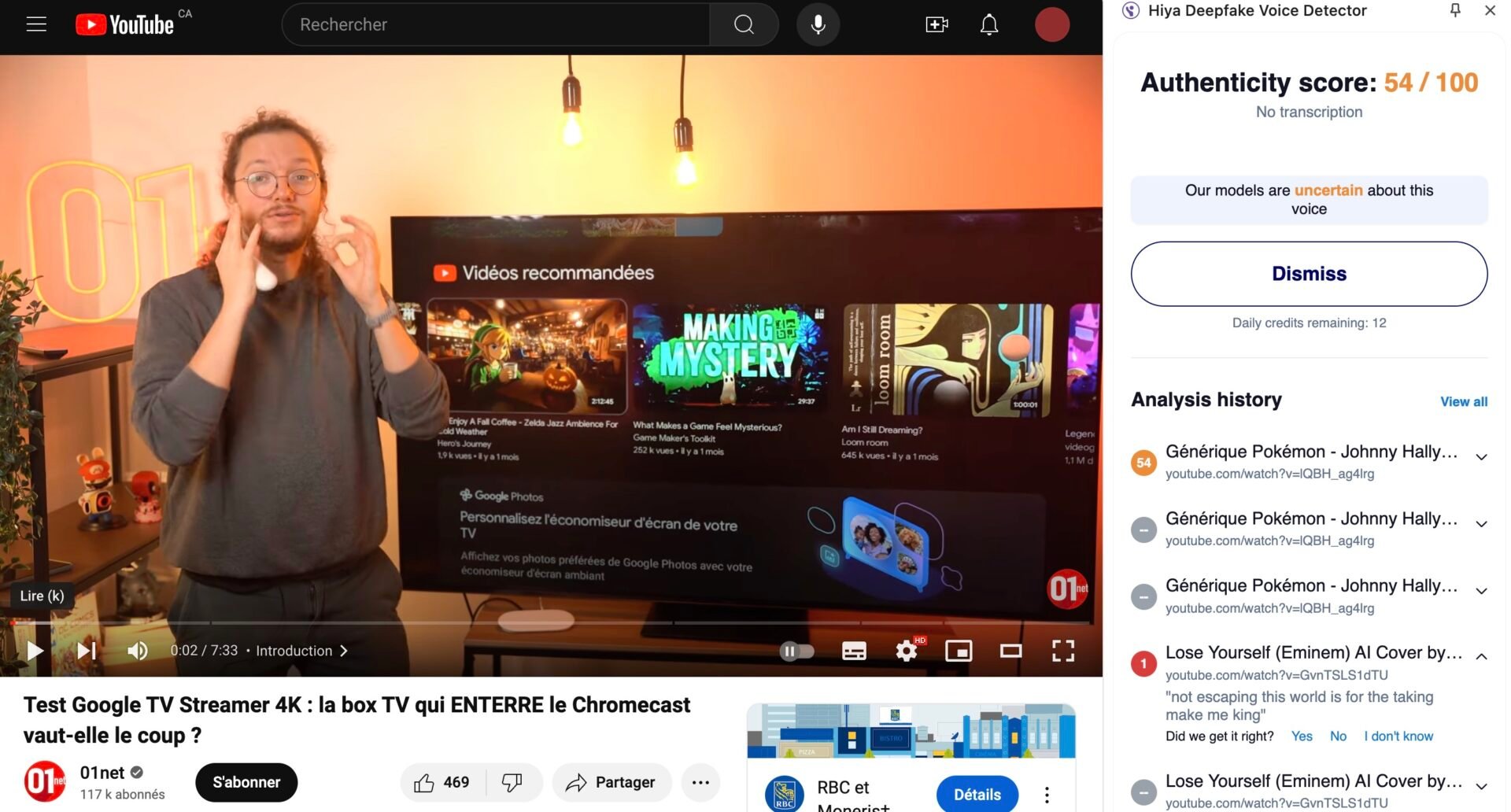
Task: Expand third Générique Pokémon history entry
Action: pos(1481,591)
